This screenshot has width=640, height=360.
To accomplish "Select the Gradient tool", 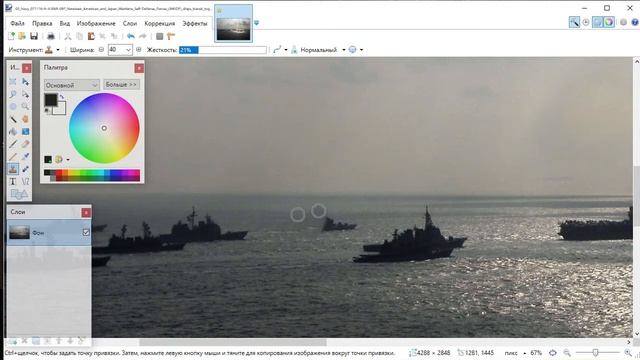I will (25, 131).
